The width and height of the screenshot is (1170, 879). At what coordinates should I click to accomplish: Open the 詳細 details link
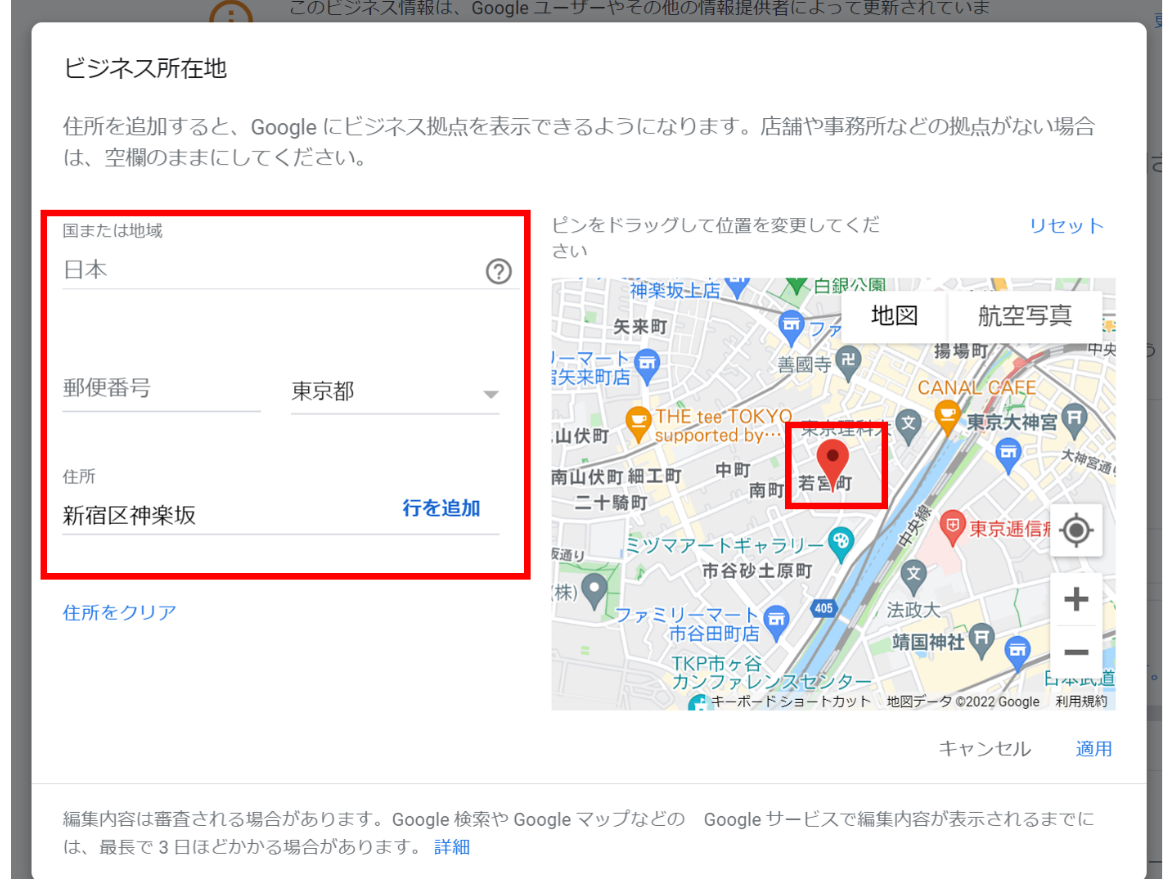point(452,847)
